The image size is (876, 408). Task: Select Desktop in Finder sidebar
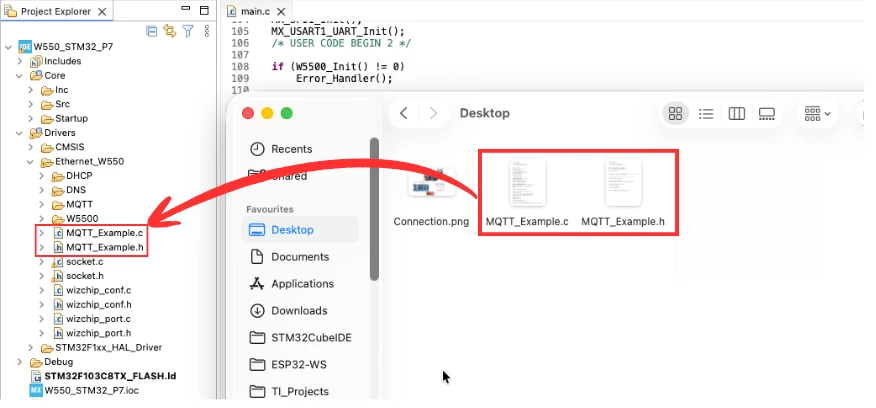coord(301,230)
